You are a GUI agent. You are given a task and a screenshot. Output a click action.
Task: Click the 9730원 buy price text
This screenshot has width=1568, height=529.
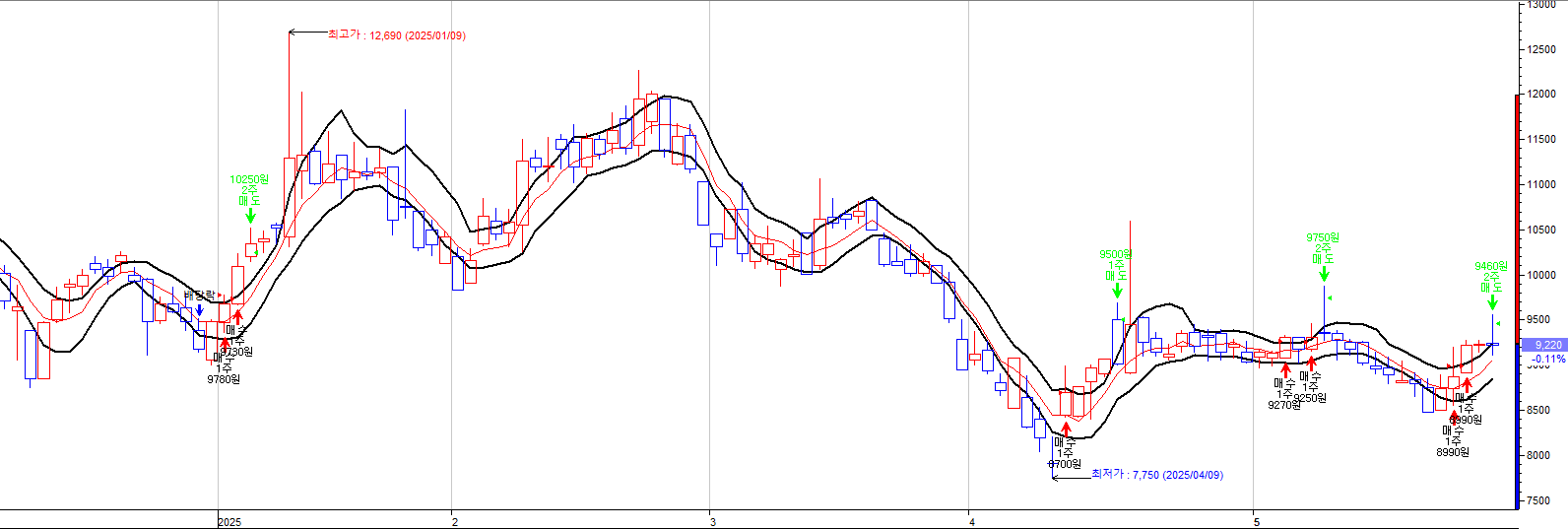(236, 352)
